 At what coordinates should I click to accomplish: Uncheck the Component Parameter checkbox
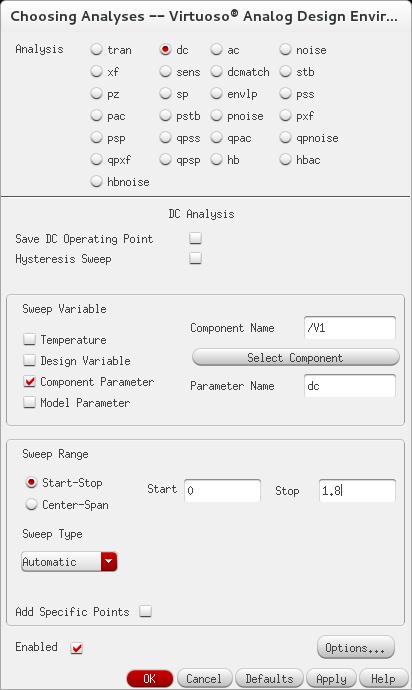coord(29,382)
